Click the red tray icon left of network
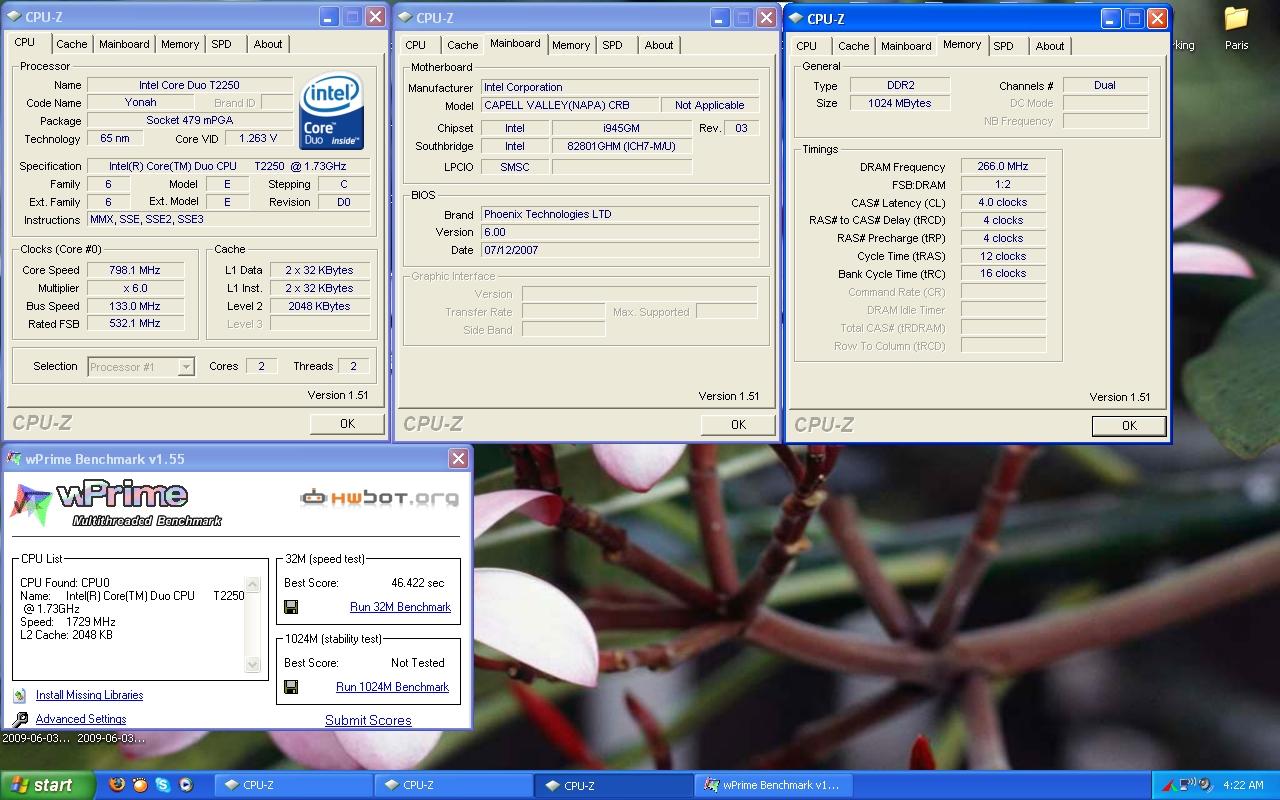Screen dimensions: 1280x800 (x=1168, y=785)
